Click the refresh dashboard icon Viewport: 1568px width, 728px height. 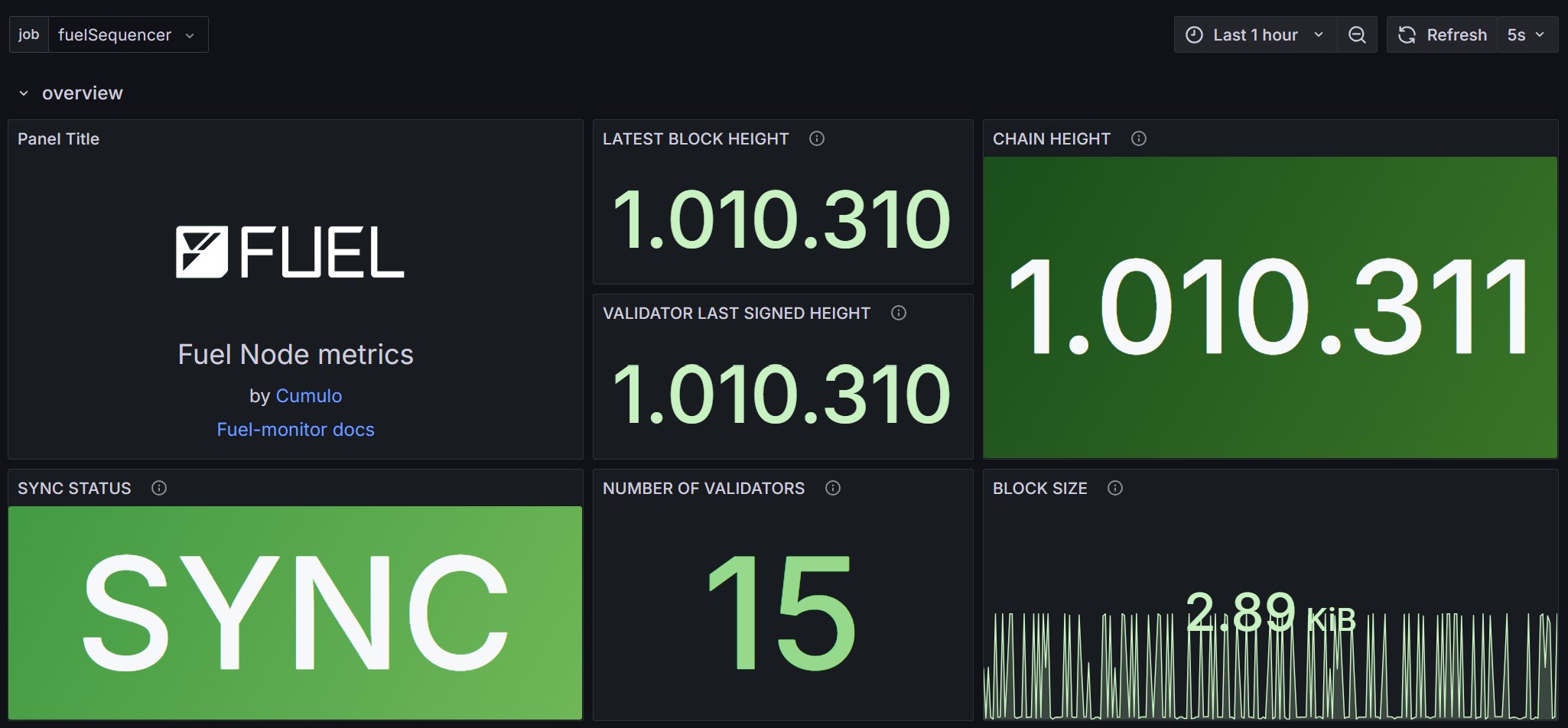click(x=1407, y=34)
